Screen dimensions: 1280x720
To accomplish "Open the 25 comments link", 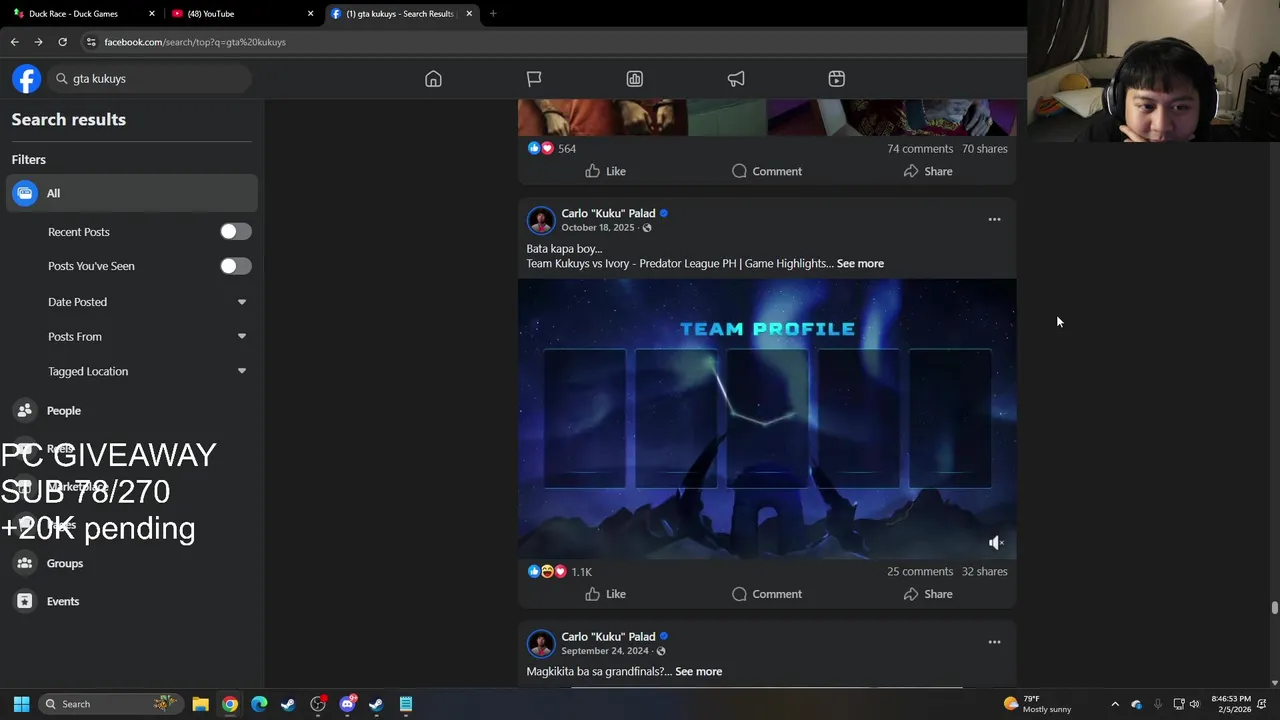I will point(920,572).
